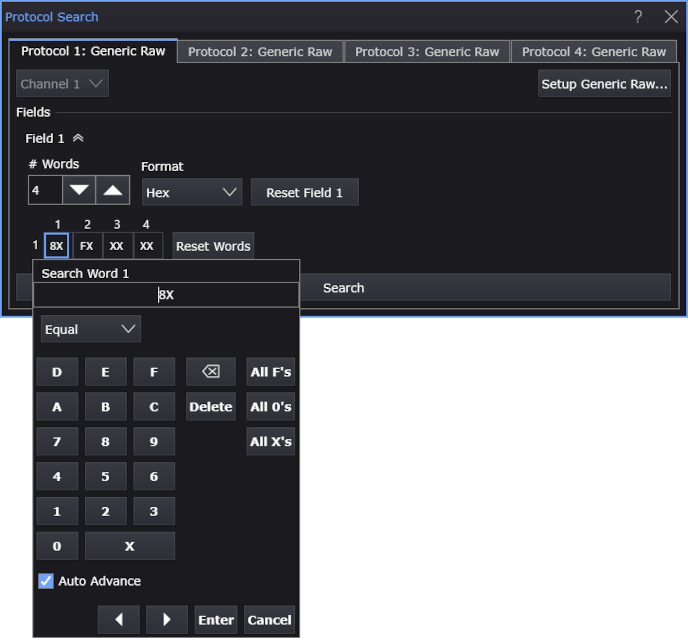Disable the Auto Advance checkbox

(46, 581)
